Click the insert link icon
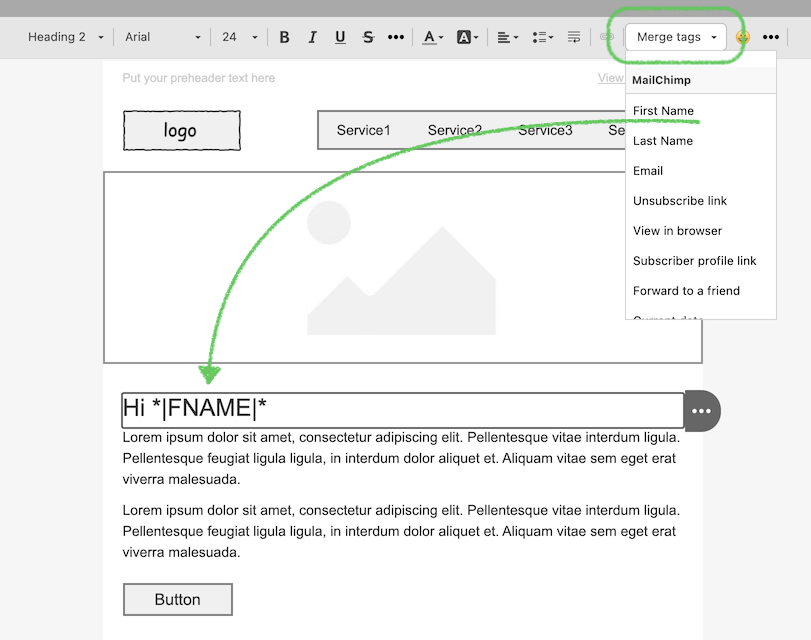 606,37
